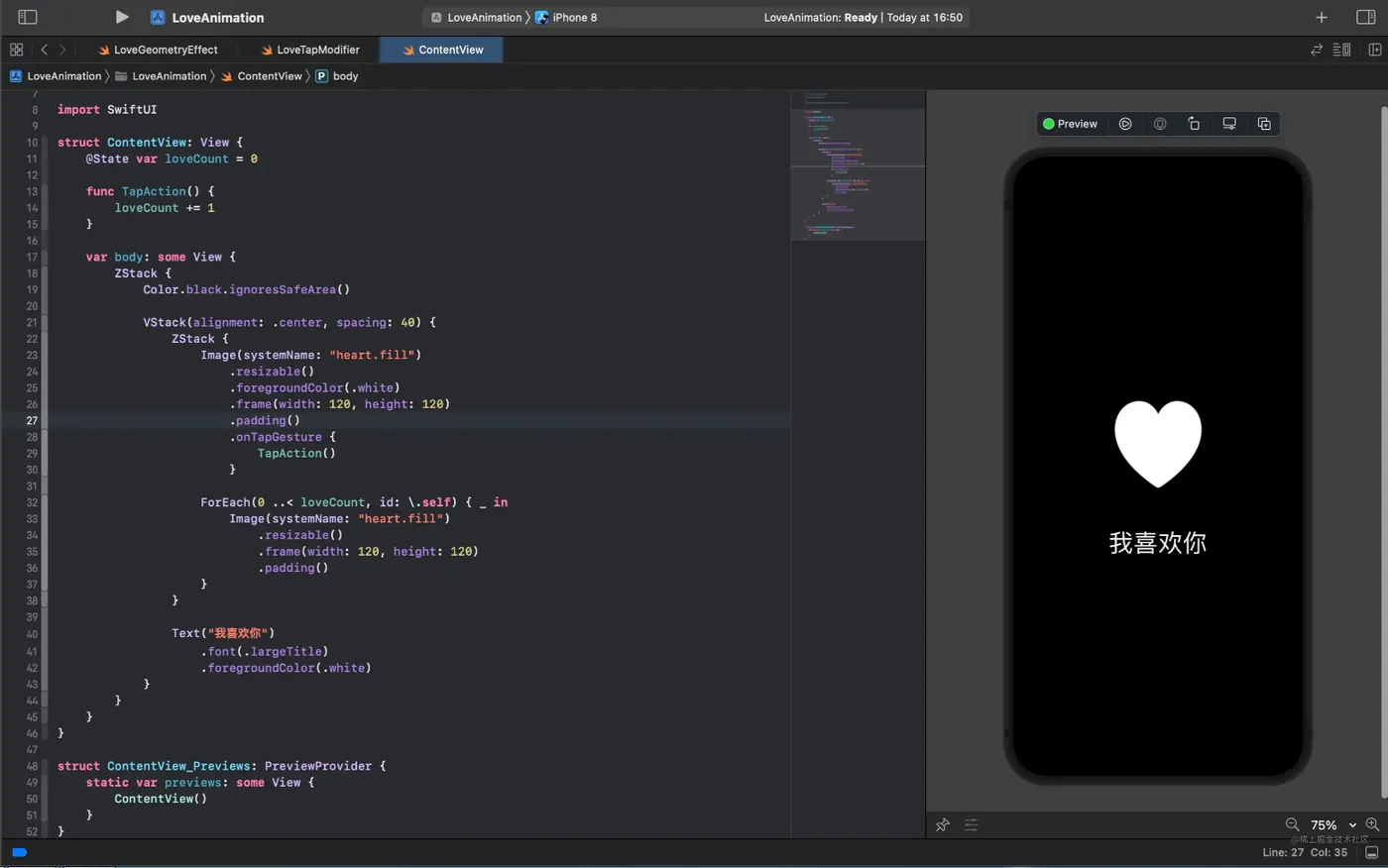
Task: Click "import SwiftUI" line
Action: [x=107, y=109]
